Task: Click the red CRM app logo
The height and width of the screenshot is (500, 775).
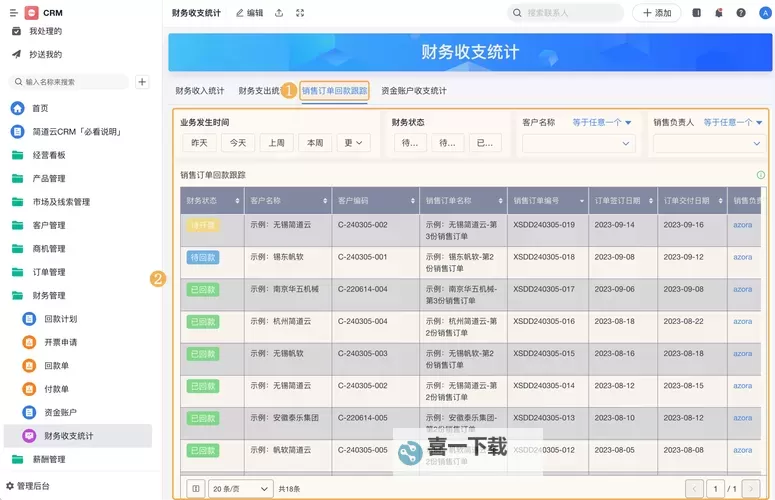Action: 31,13
